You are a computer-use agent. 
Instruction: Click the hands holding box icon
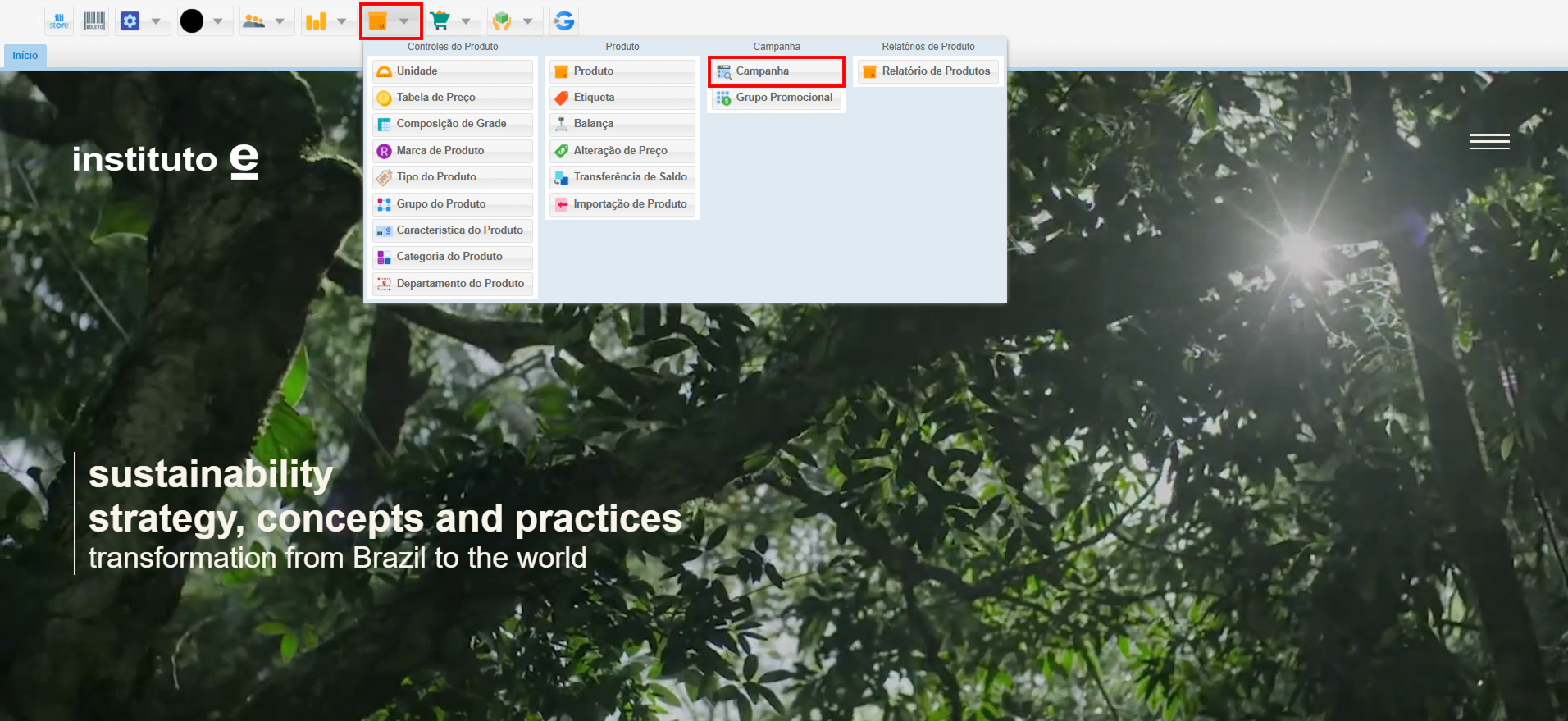(502, 21)
